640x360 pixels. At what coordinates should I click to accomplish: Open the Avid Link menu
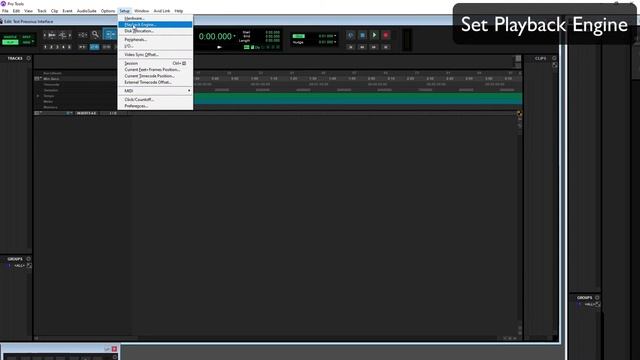tap(162, 11)
